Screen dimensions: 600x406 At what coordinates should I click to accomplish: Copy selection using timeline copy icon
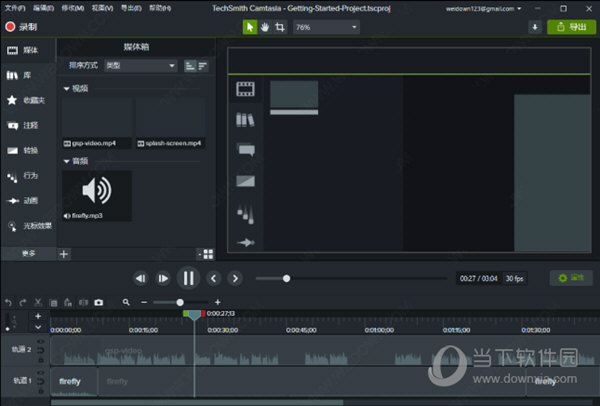coord(54,303)
